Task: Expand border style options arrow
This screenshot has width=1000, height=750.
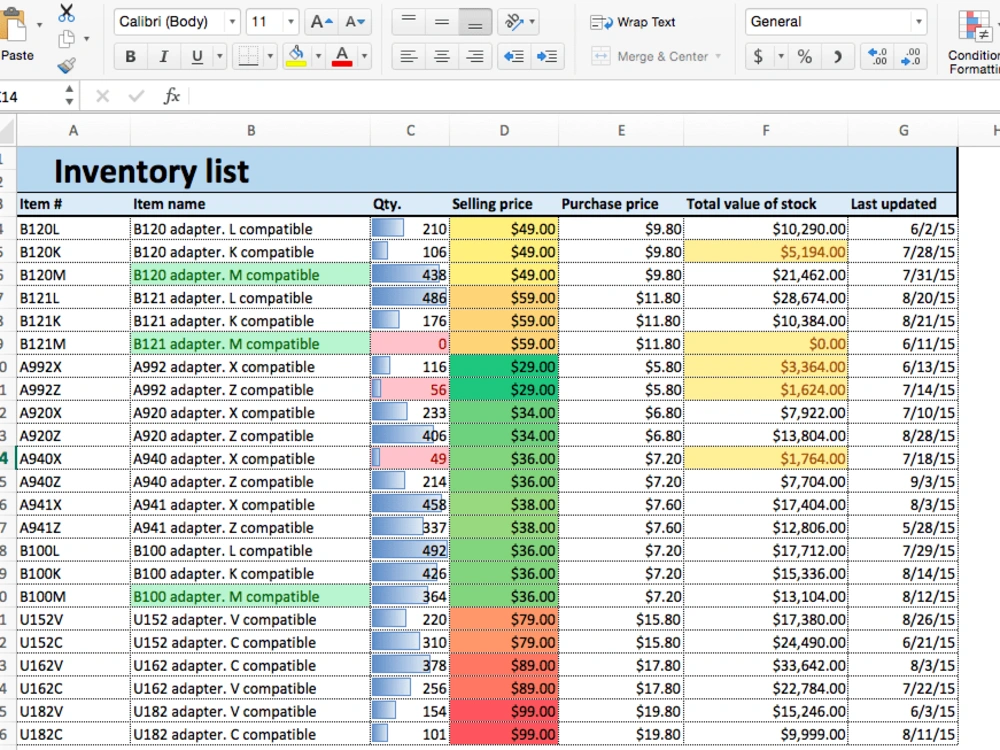Action: (270, 57)
